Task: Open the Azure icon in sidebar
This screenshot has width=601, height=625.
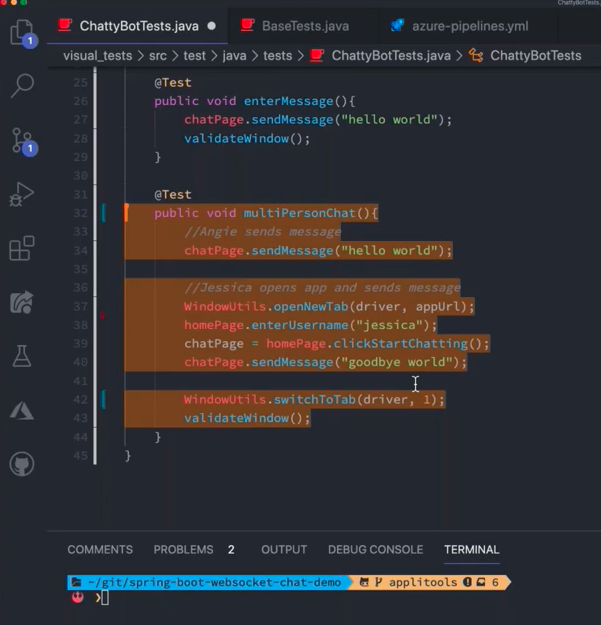Action: [x=21, y=410]
